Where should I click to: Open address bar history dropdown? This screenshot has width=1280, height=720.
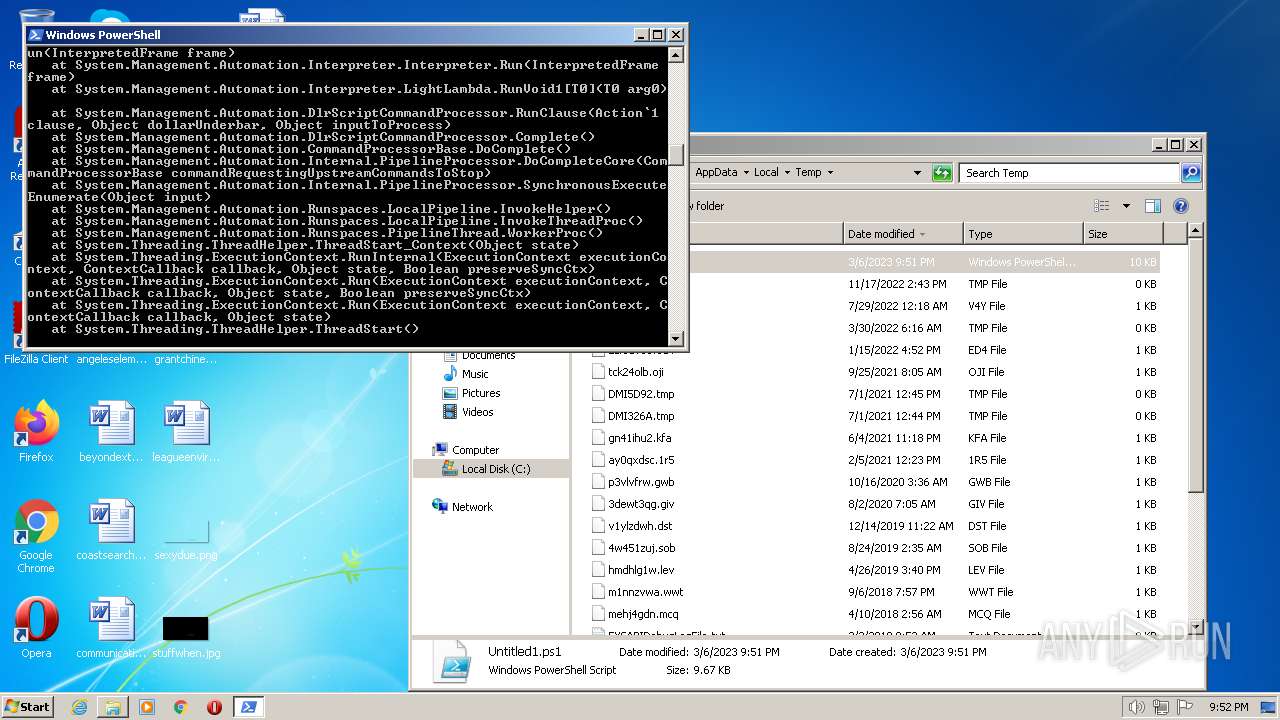tap(917, 173)
